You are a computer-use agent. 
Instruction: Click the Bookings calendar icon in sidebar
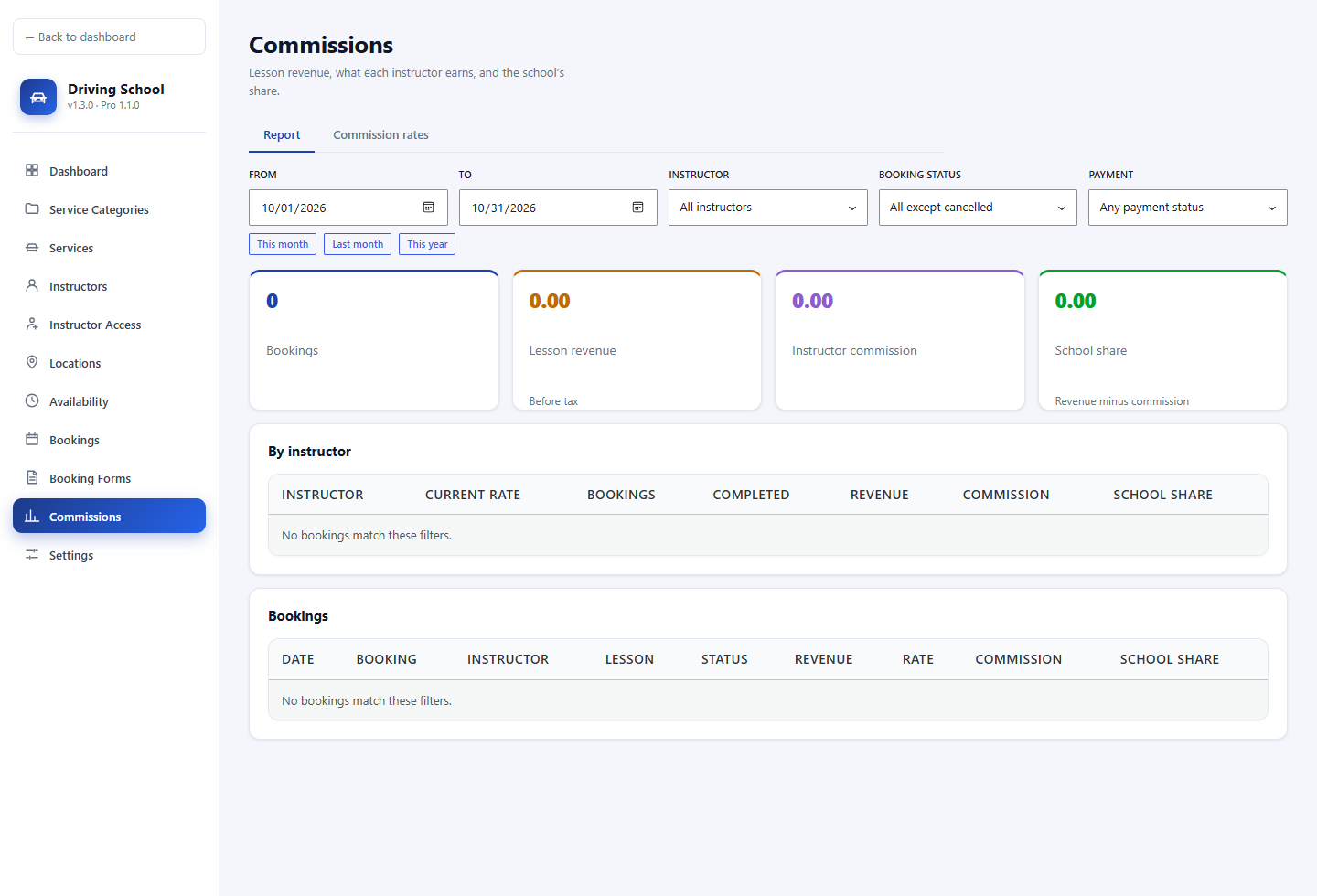pyautogui.click(x=32, y=439)
